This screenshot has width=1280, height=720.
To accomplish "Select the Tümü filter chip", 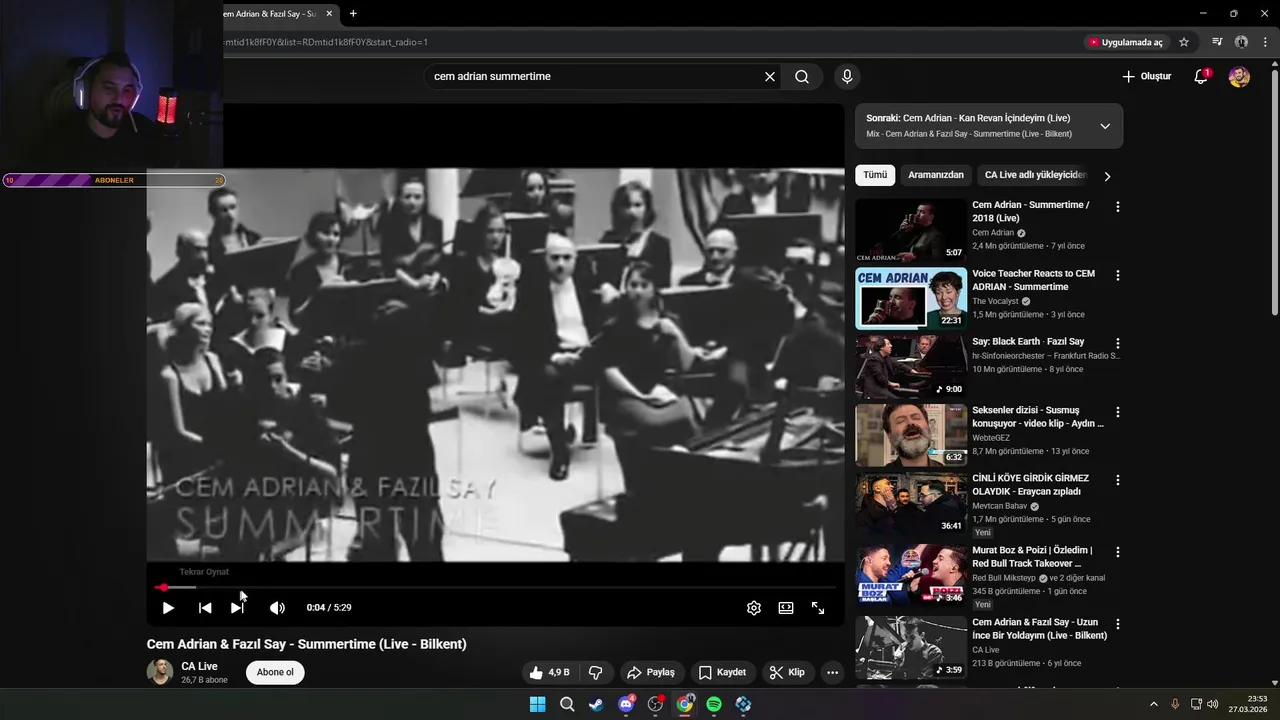I will click(x=875, y=175).
